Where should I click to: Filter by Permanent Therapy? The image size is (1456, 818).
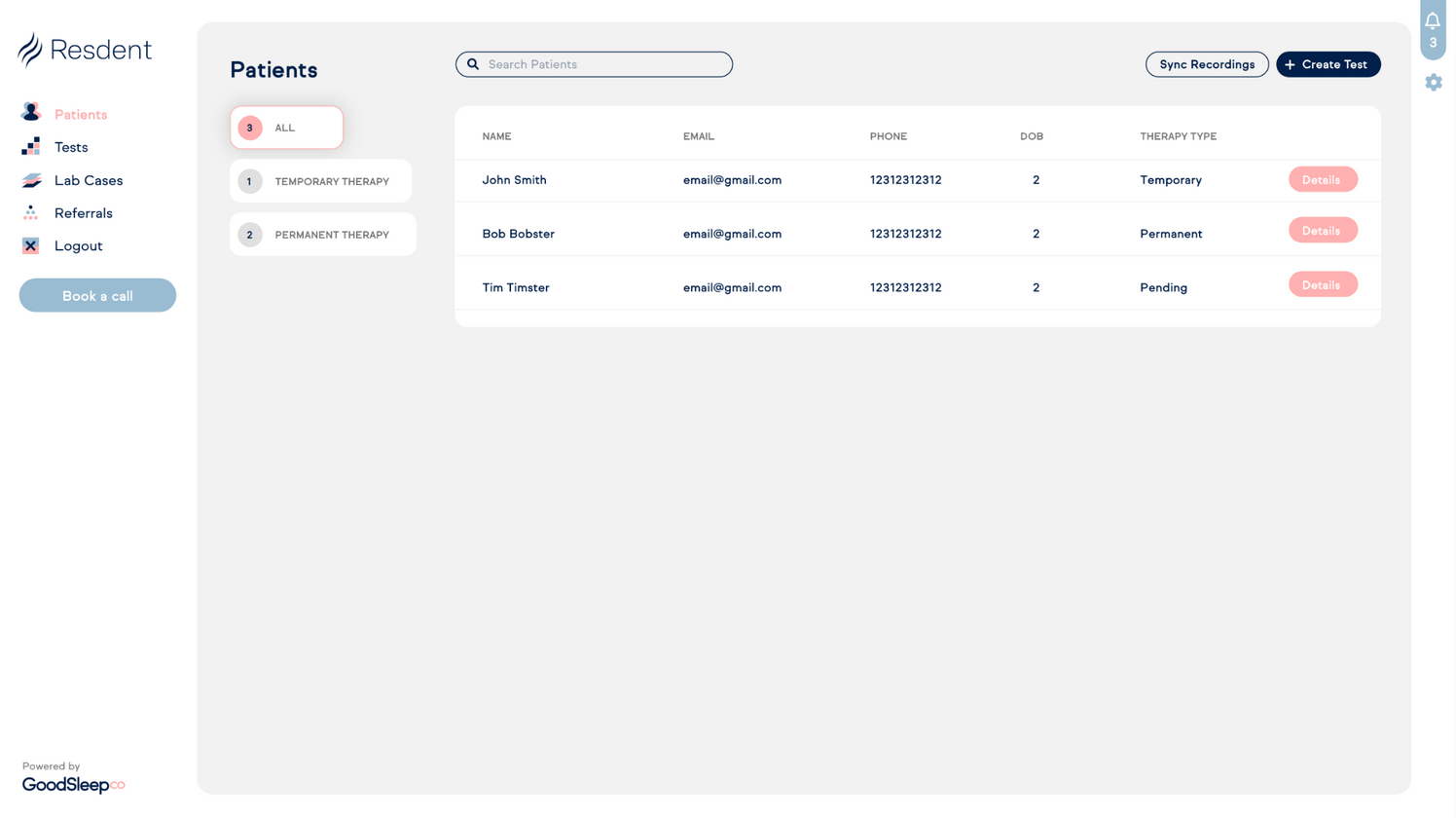pyautogui.click(x=322, y=235)
